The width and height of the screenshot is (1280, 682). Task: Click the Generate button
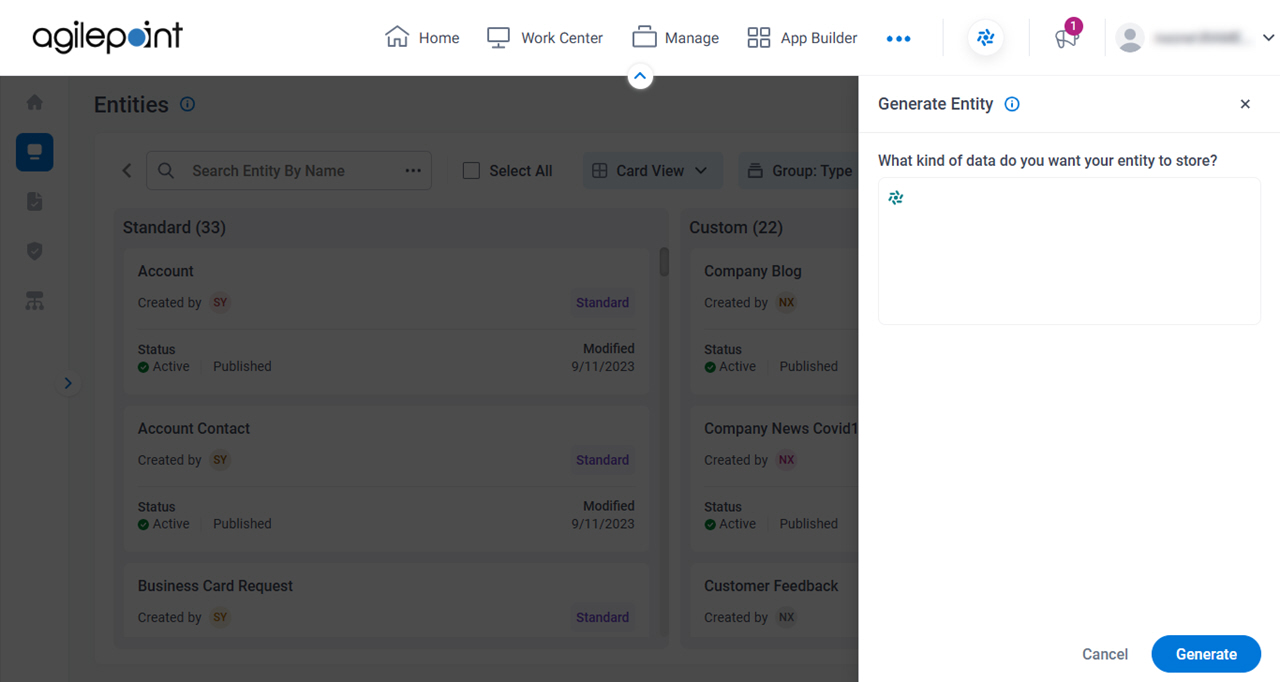tap(1206, 654)
